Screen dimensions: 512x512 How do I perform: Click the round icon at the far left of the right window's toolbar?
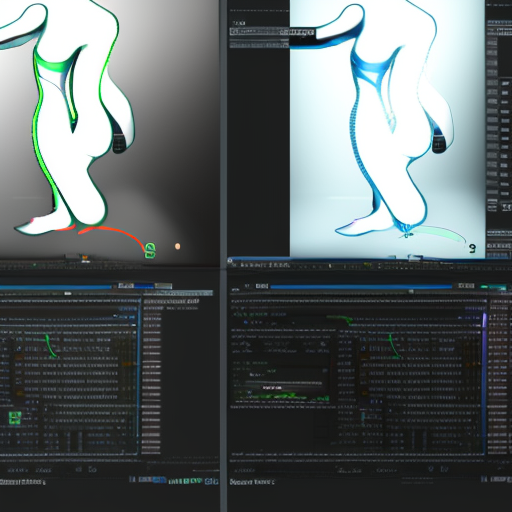[230, 261]
